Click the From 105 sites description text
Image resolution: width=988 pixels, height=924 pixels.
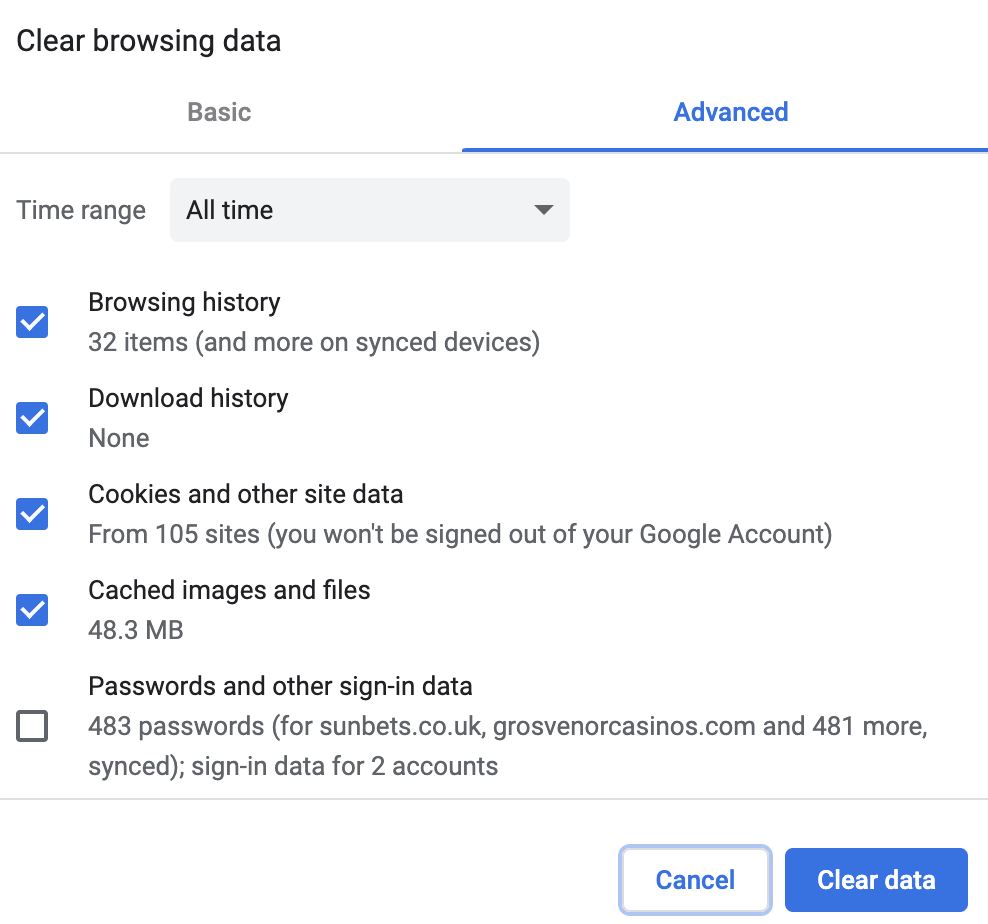tap(460, 534)
